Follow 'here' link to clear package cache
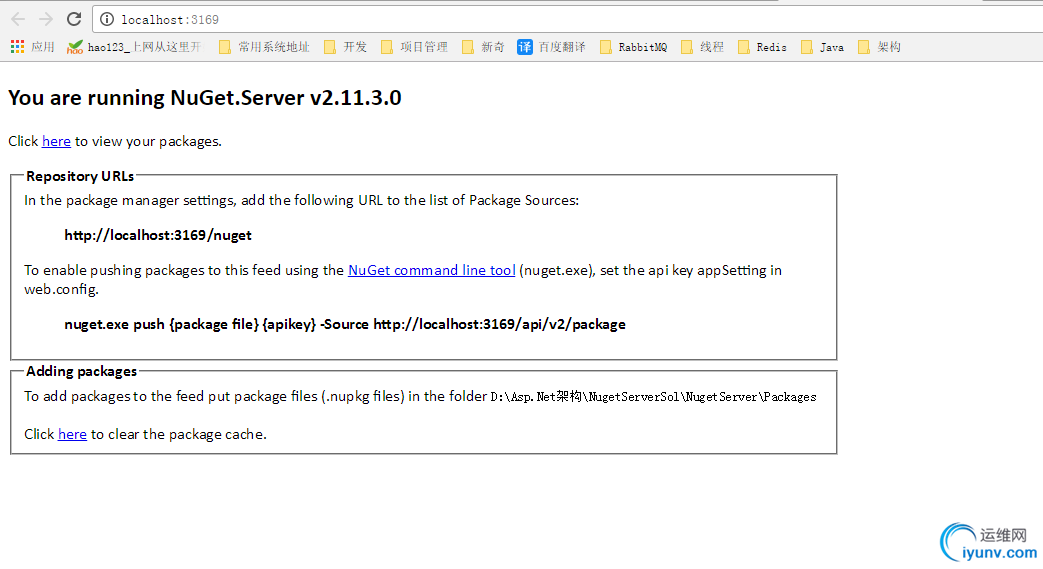 72,434
